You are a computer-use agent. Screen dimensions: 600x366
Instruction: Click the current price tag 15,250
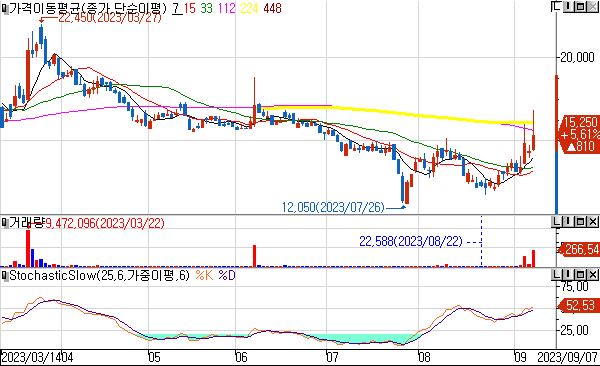[580, 122]
